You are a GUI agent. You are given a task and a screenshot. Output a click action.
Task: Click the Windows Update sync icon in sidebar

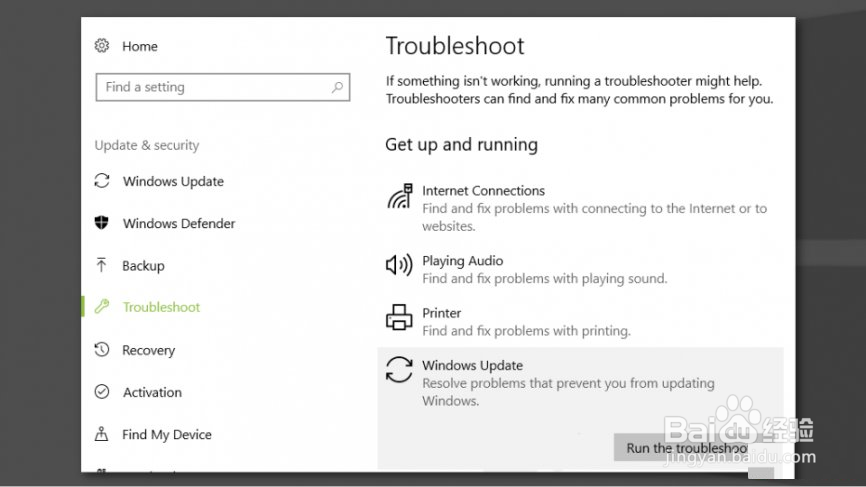click(102, 181)
